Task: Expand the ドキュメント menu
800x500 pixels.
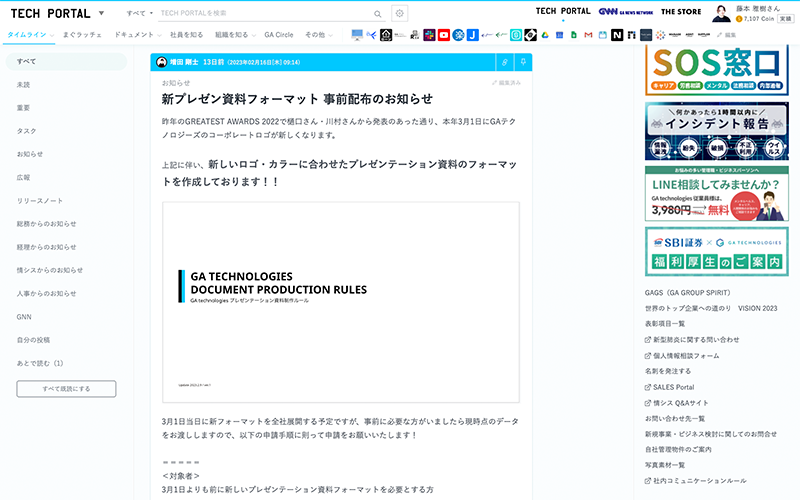Action: click(x=137, y=35)
